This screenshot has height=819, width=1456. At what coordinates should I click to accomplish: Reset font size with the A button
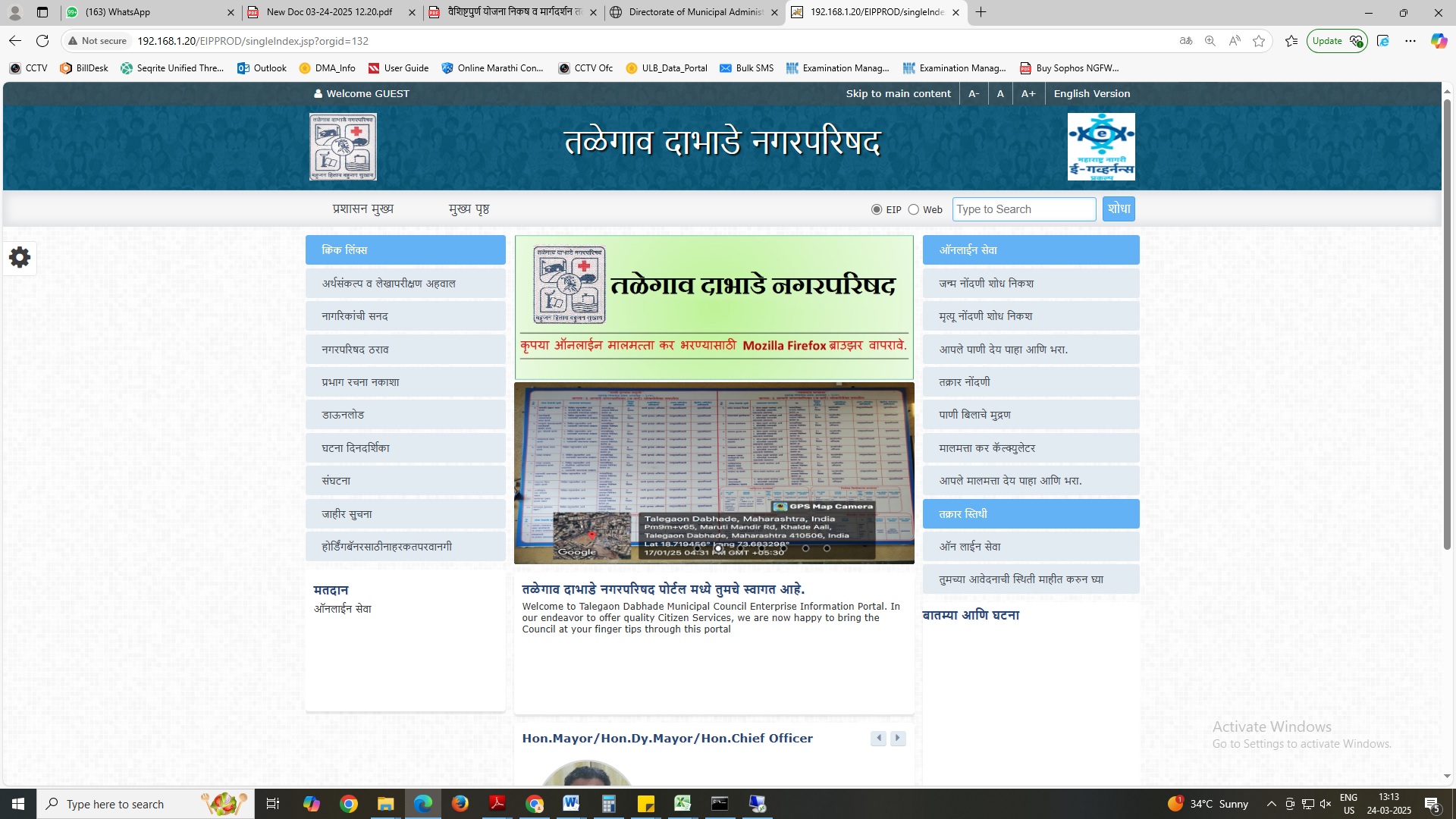tap(1000, 94)
